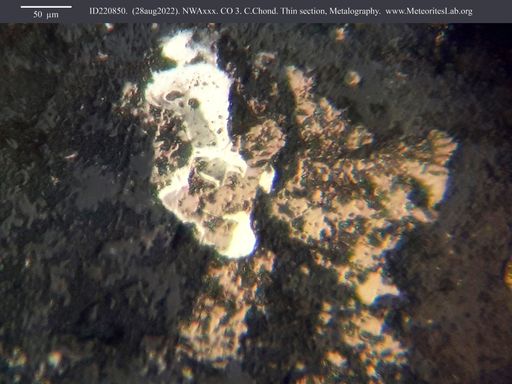Click the small bright blob atop white grain
Viewport: 512px width, 384px height.
point(173,48)
